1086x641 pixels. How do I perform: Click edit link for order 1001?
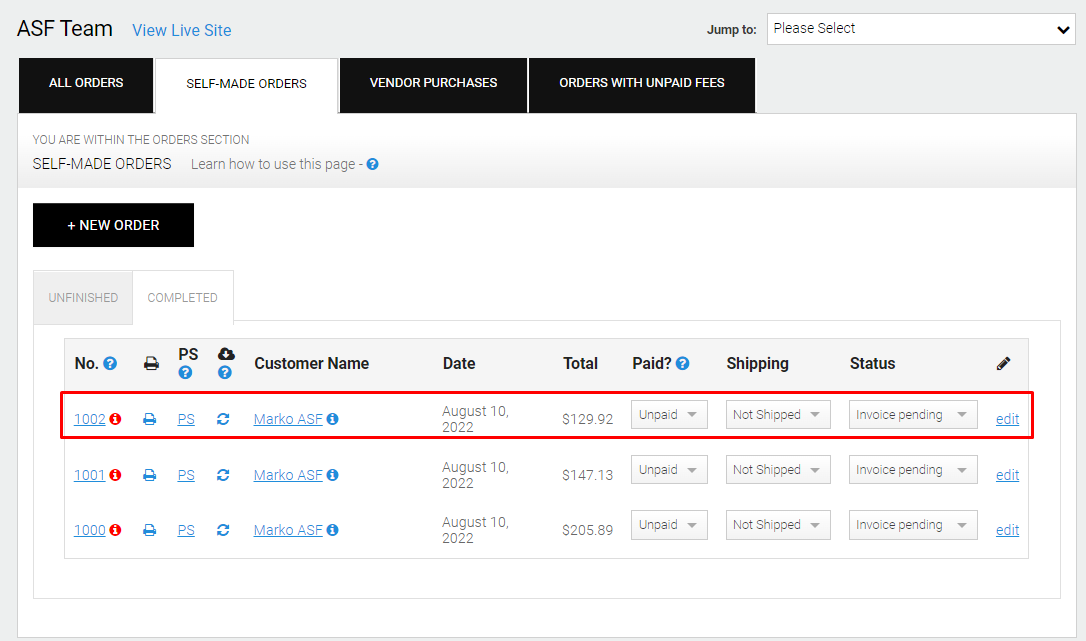[x=1007, y=475]
